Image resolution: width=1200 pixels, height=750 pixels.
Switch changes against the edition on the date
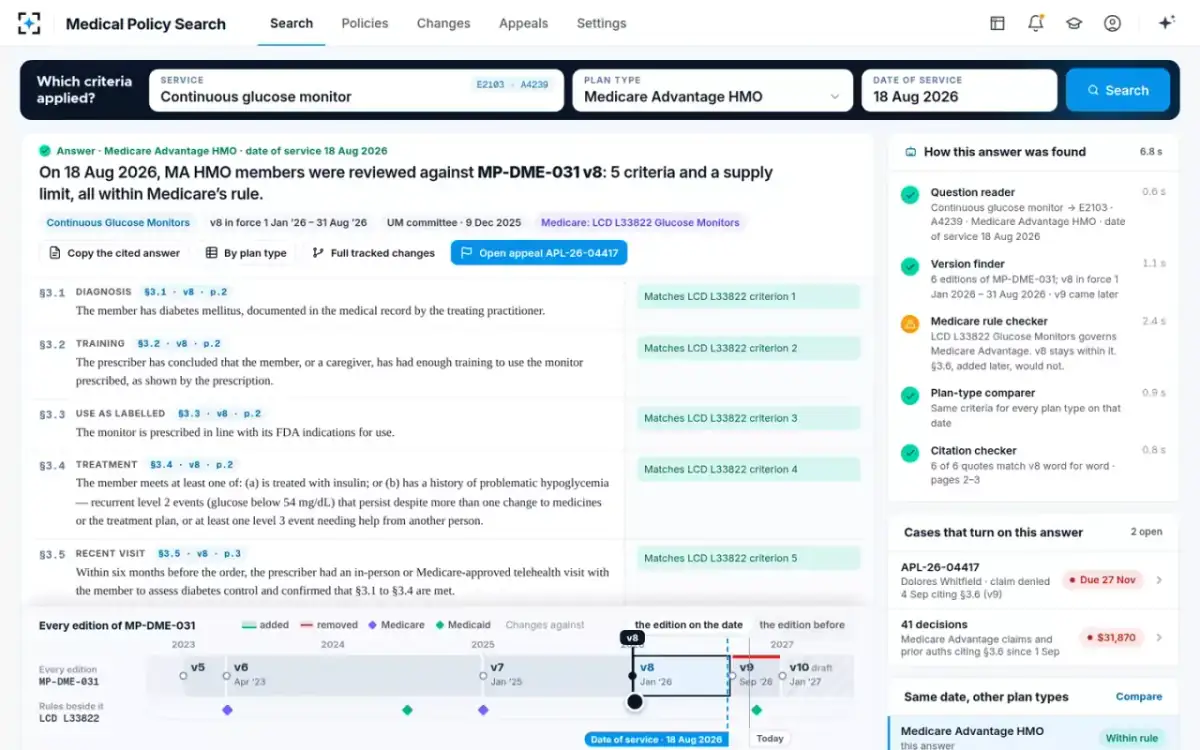click(x=689, y=625)
